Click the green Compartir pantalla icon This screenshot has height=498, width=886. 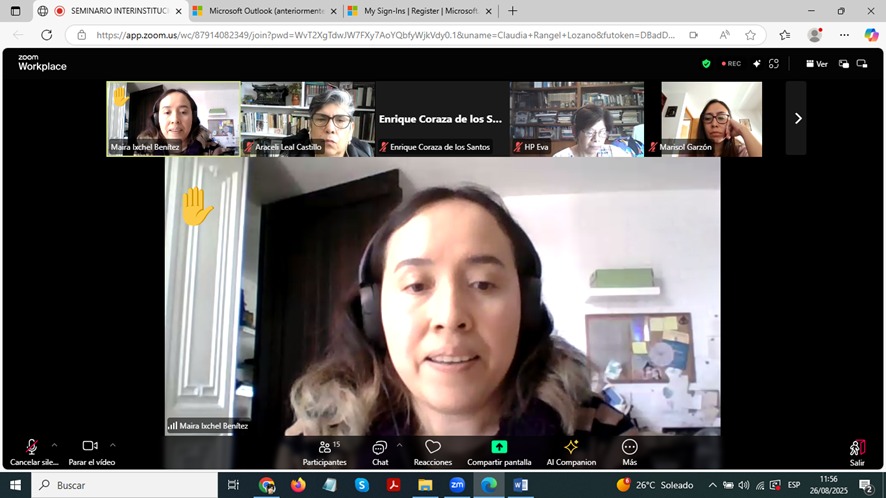(499, 447)
